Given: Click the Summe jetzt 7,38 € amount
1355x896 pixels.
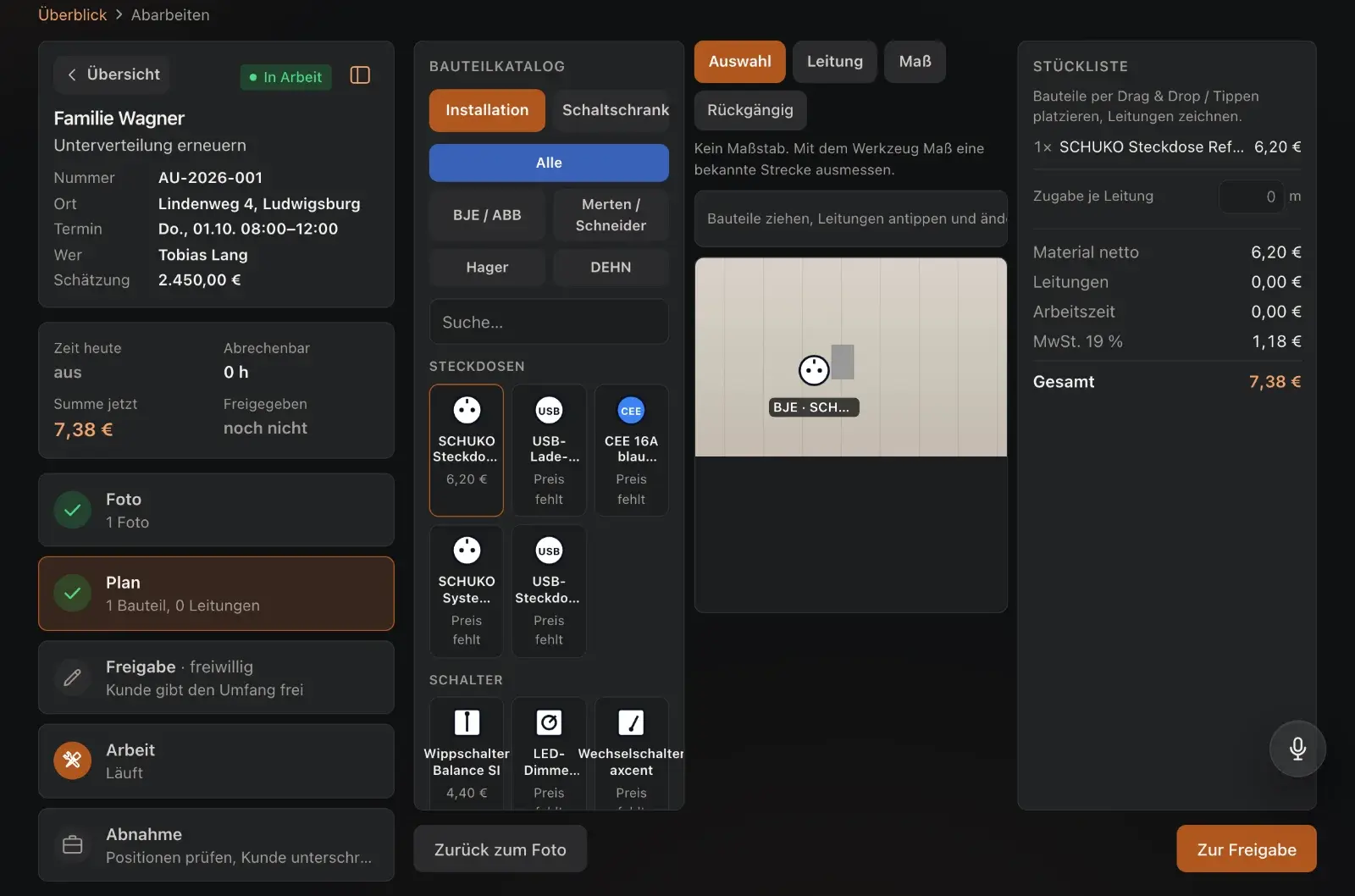Looking at the screenshot, I should pos(83,429).
